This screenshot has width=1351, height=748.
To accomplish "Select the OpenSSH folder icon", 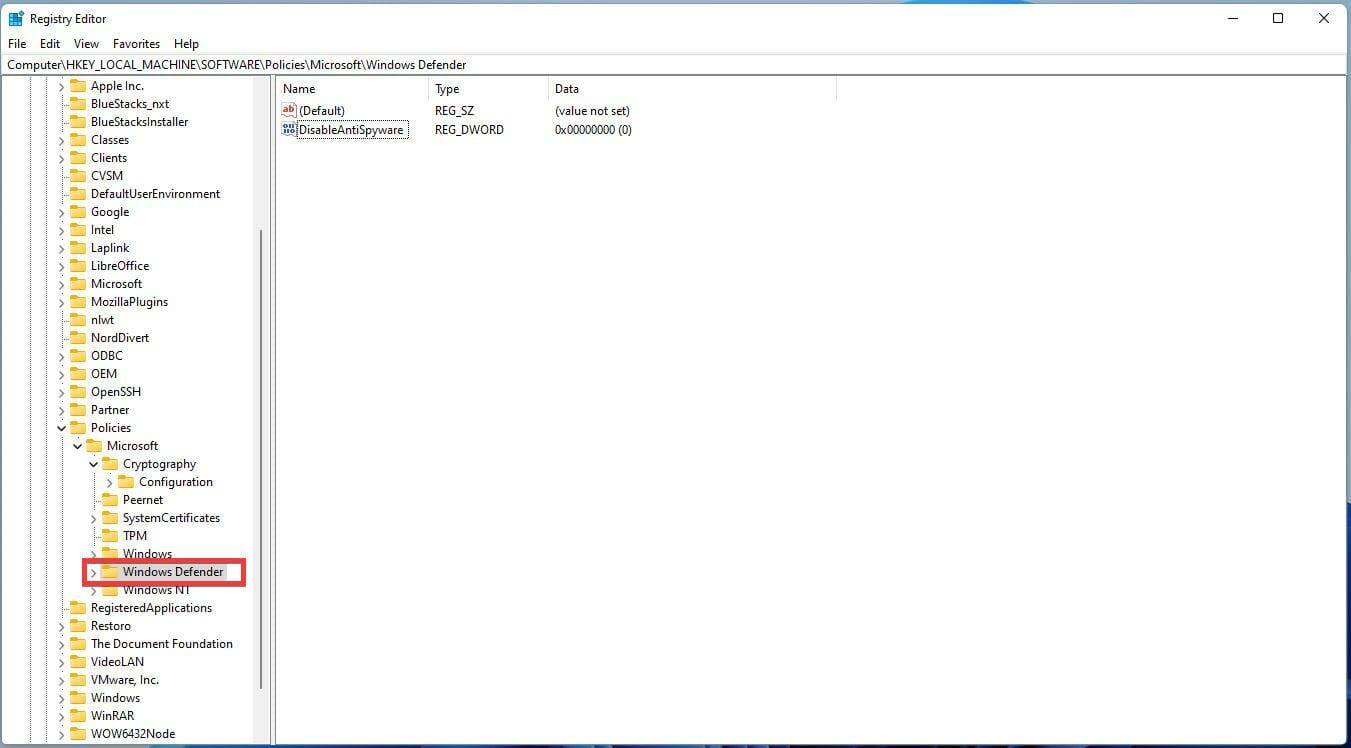I will 77,392.
